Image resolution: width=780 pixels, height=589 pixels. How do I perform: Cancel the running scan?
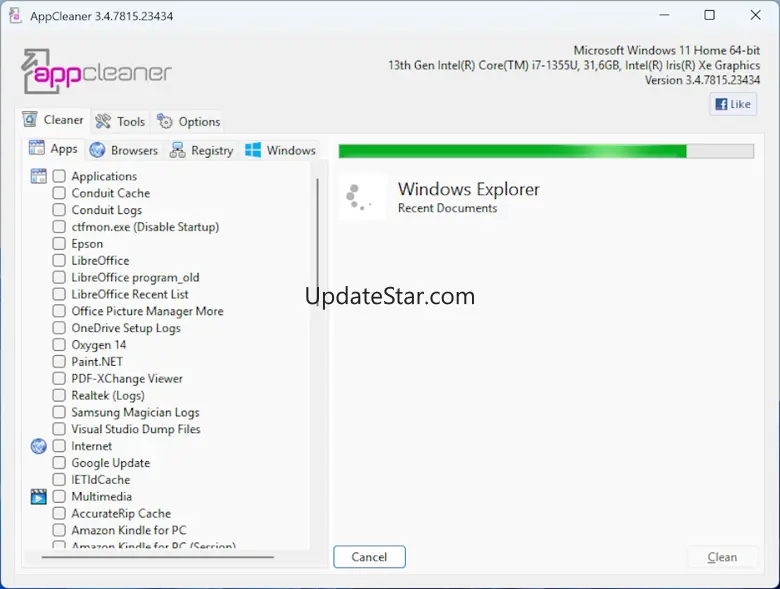click(369, 557)
